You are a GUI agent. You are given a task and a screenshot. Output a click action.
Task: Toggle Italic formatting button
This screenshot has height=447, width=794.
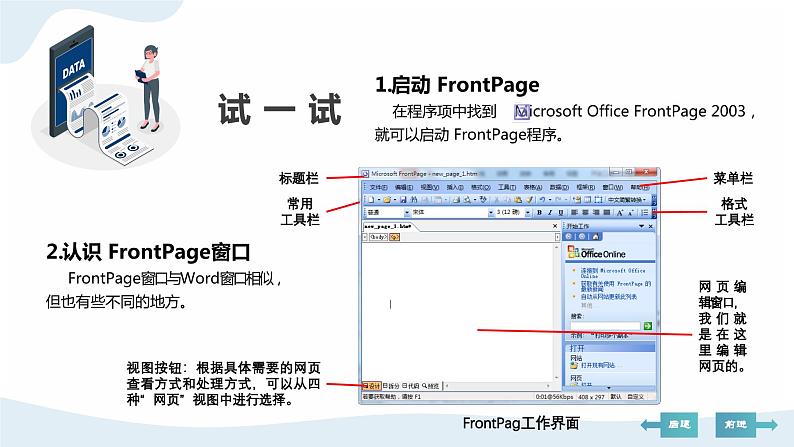click(549, 213)
